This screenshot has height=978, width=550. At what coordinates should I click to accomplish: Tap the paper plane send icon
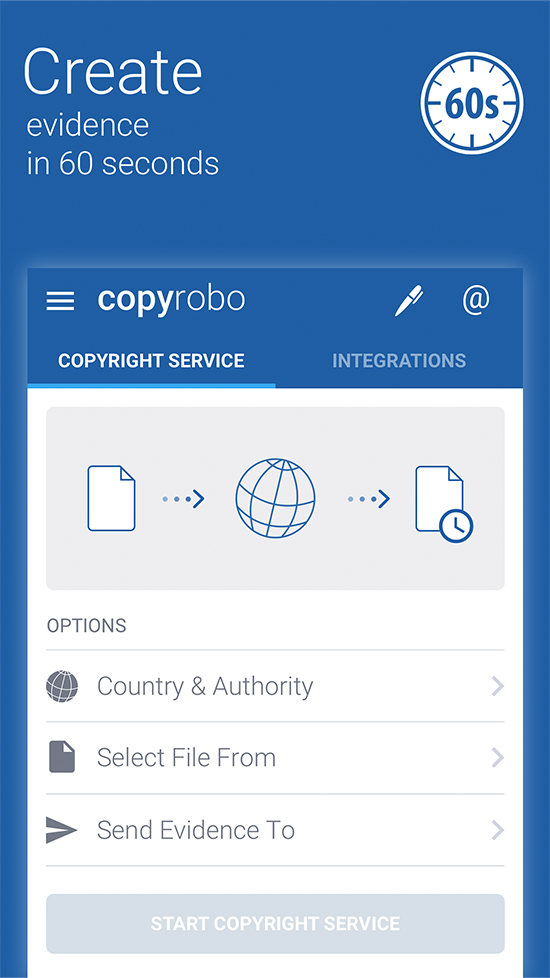(x=62, y=830)
